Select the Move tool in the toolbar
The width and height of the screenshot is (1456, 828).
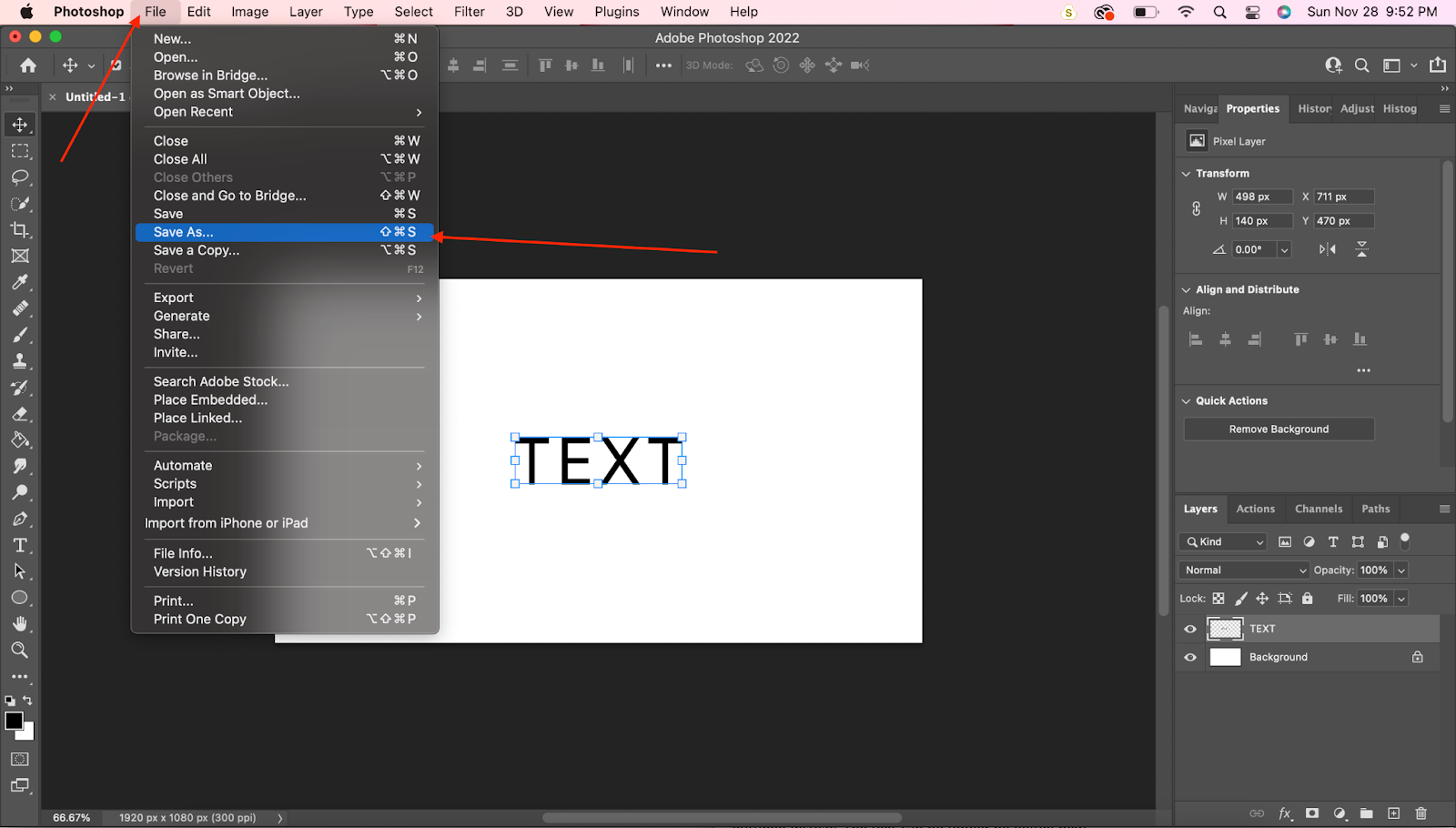pyautogui.click(x=20, y=125)
